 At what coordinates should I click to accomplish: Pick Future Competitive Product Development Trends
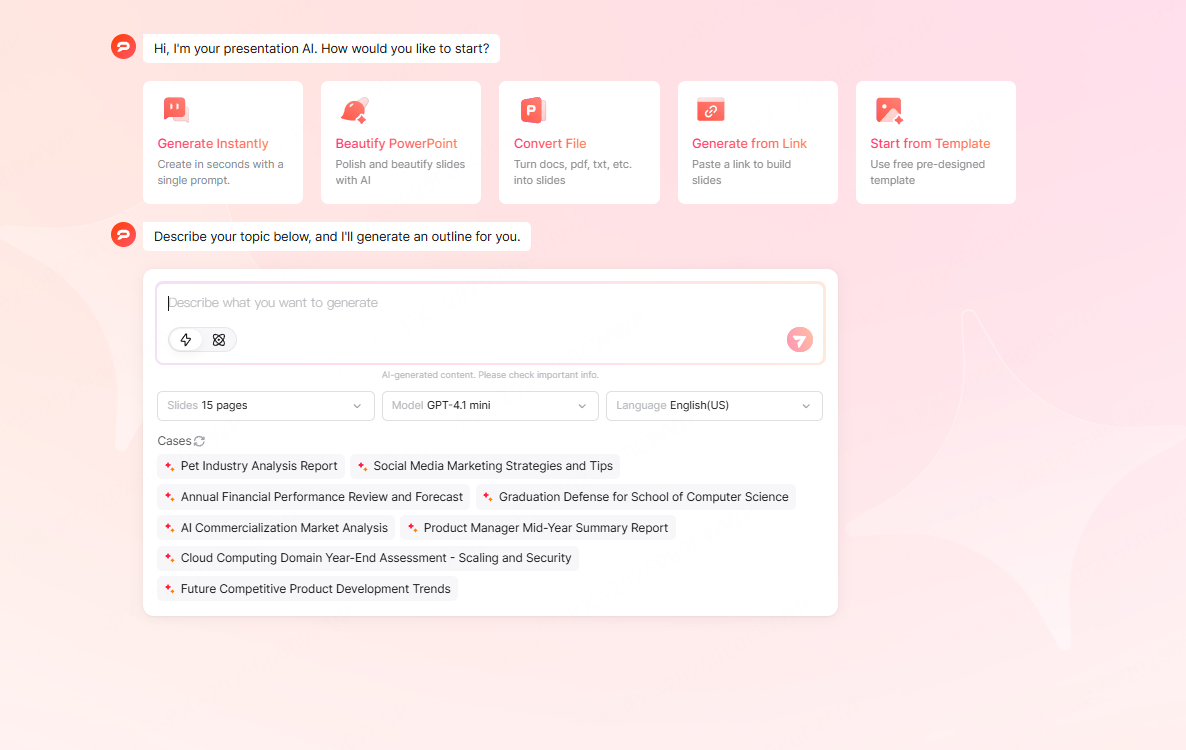[307, 589]
